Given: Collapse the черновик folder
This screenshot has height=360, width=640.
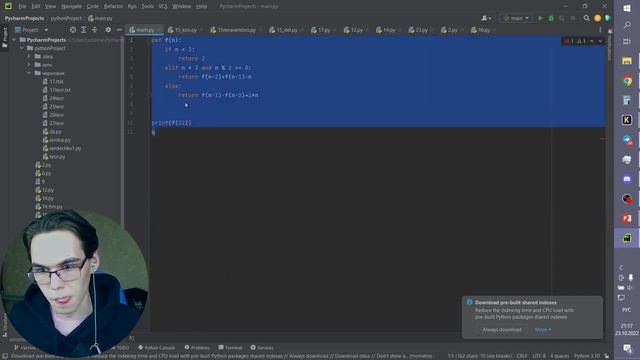Looking at the screenshot, I should click(x=29, y=73).
